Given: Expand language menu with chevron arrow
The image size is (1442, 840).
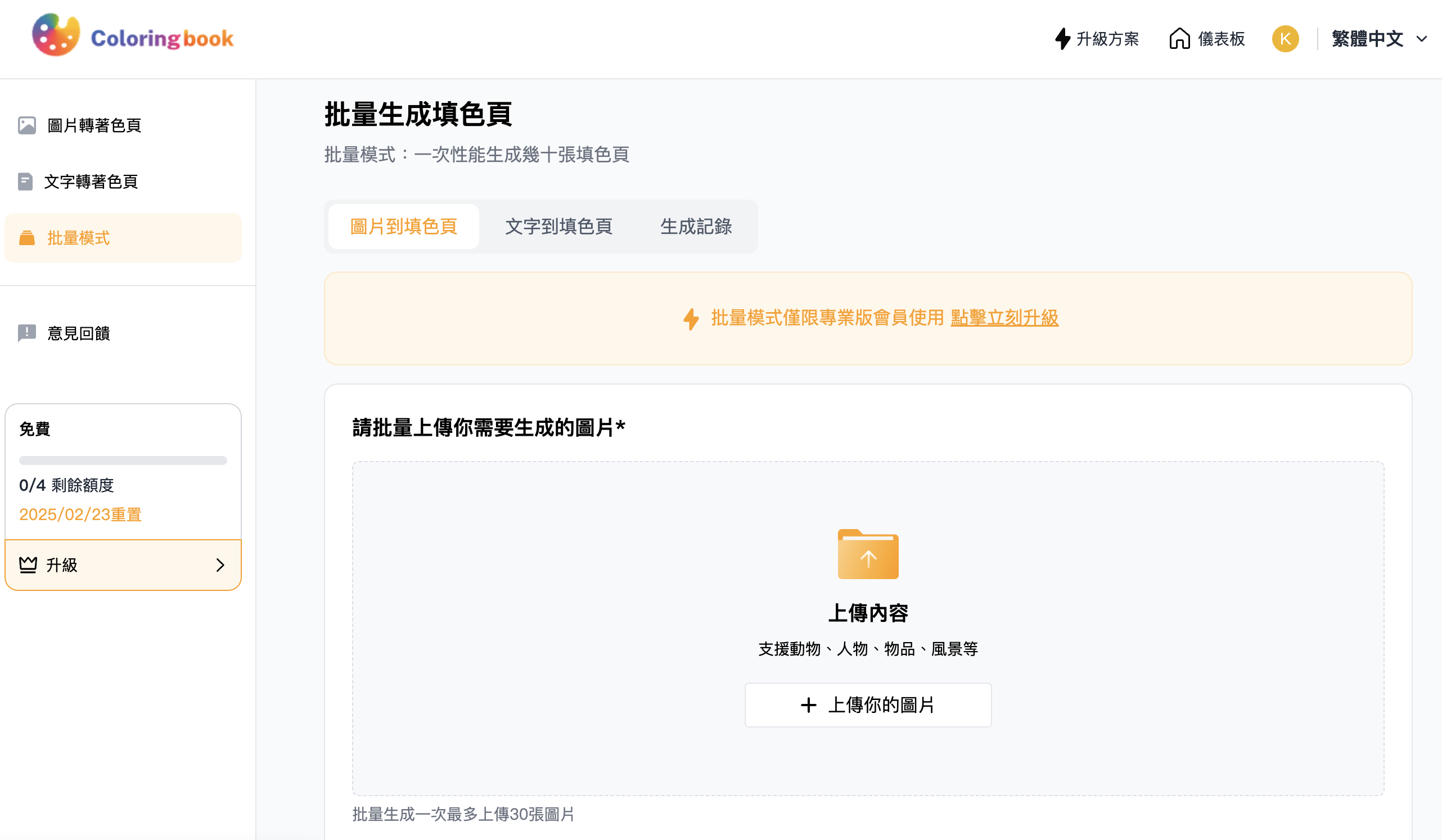Looking at the screenshot, I should [x=1421, y=39].
